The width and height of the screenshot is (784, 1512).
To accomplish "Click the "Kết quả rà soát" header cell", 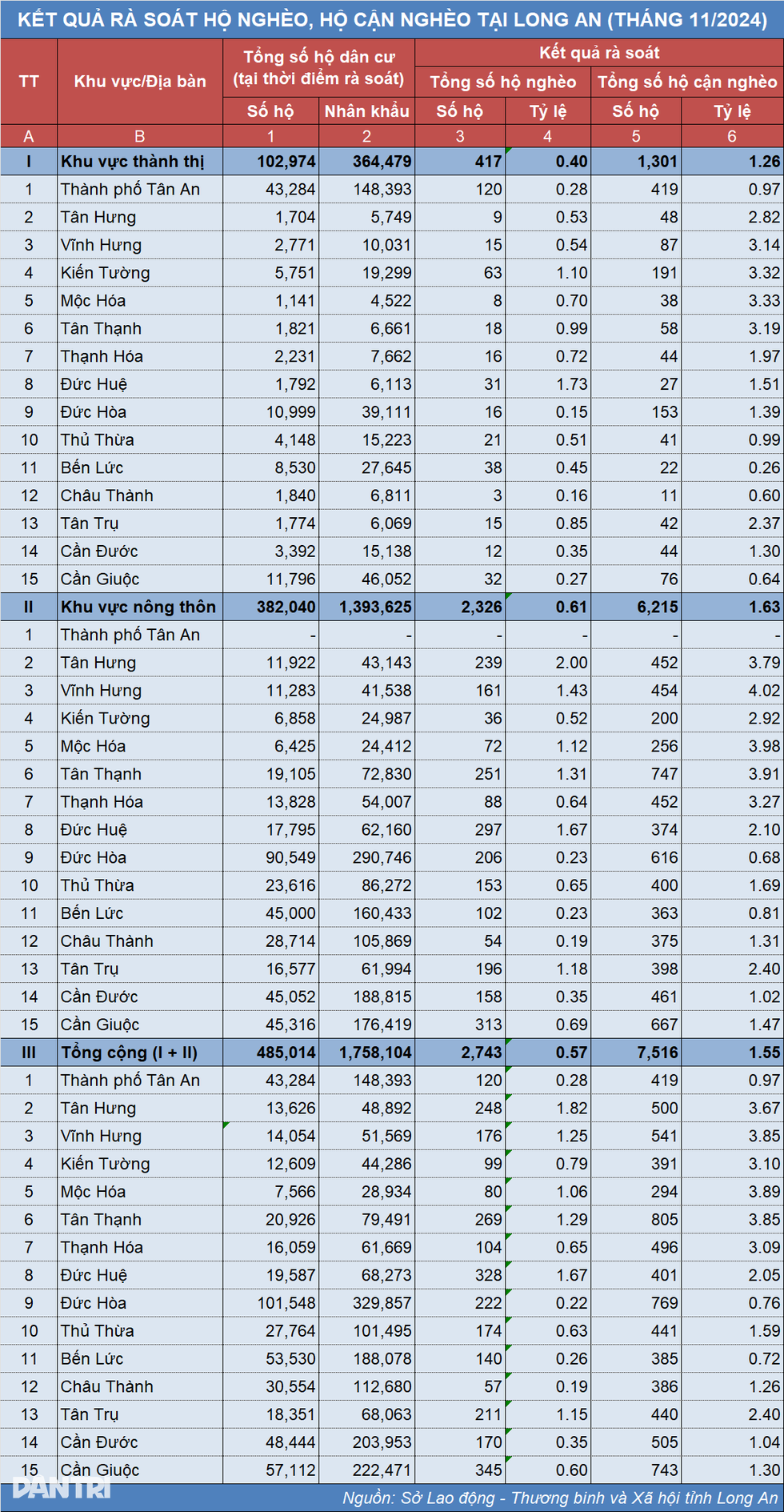I will pyautogui.click(x=598, y=54).
